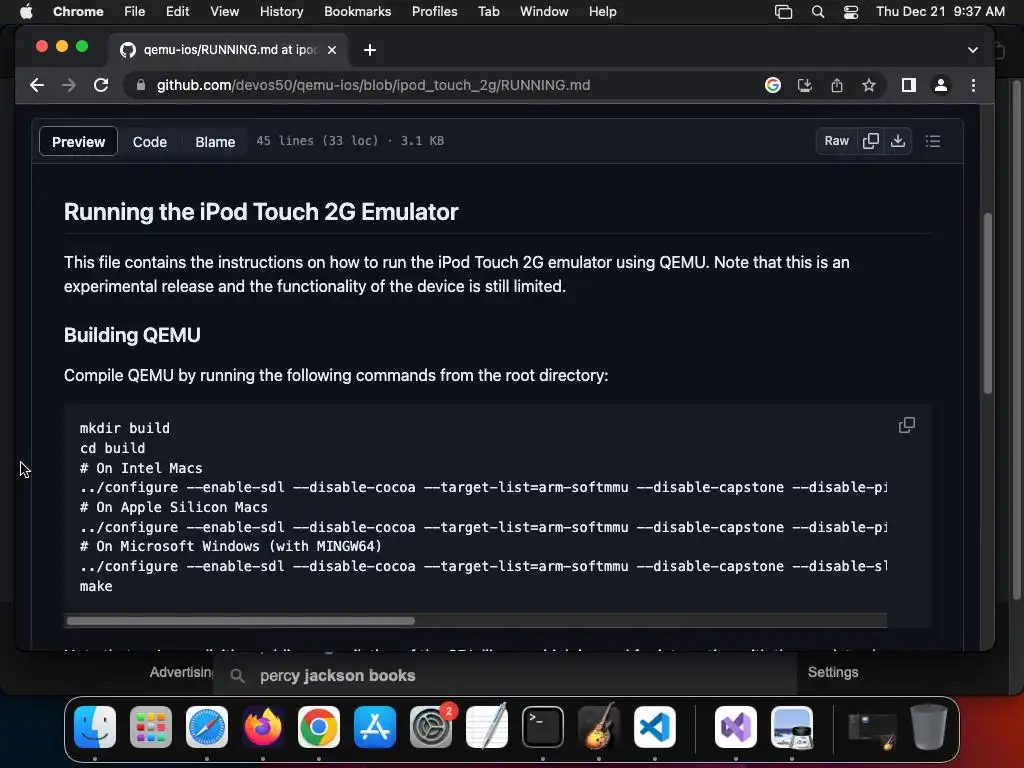Open Chrome three-dot menu
Image resolution: width=1024 pixels, height=768 pixels.
973,85
